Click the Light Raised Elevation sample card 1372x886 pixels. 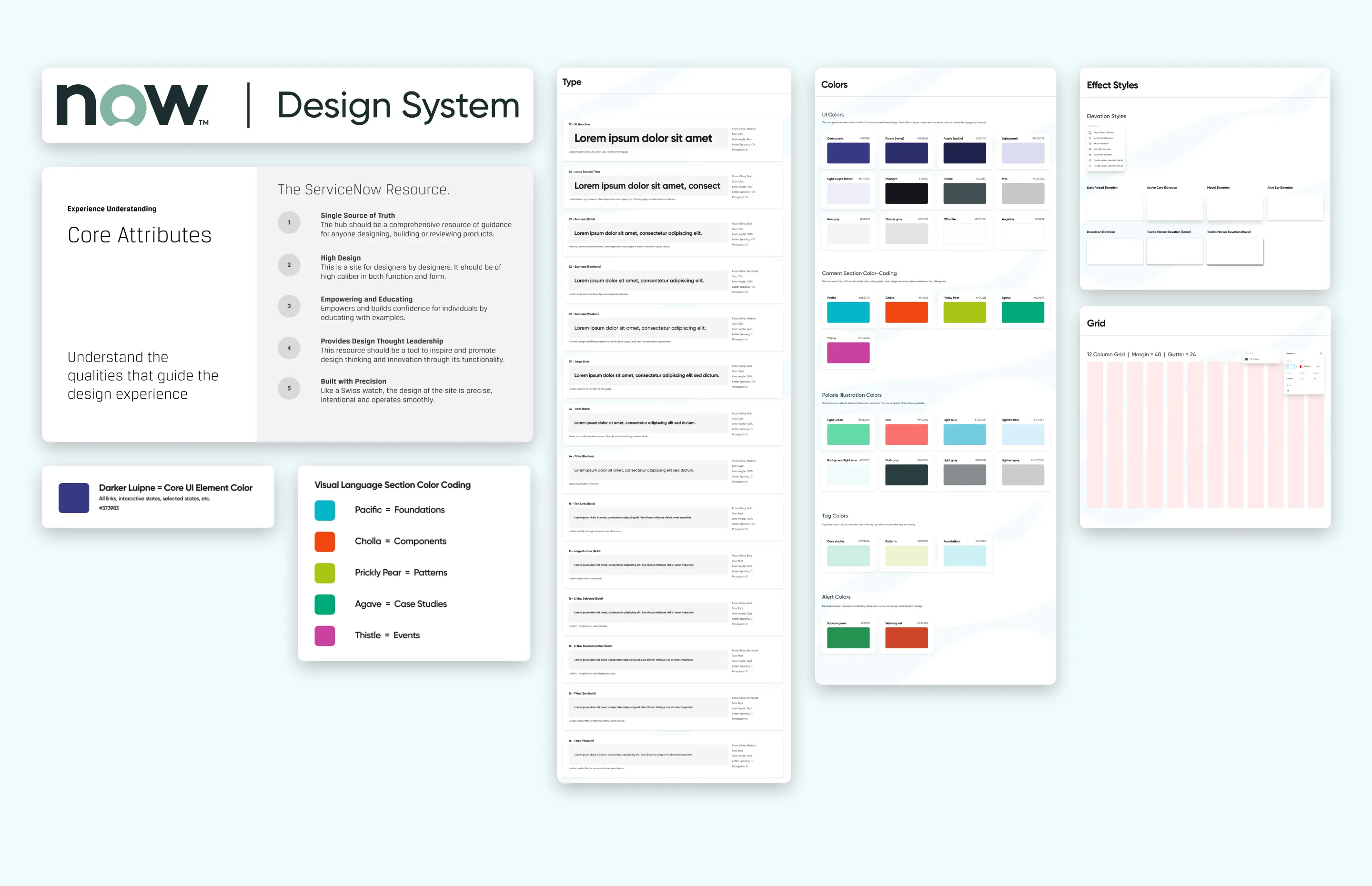[x=1114, y=207]
